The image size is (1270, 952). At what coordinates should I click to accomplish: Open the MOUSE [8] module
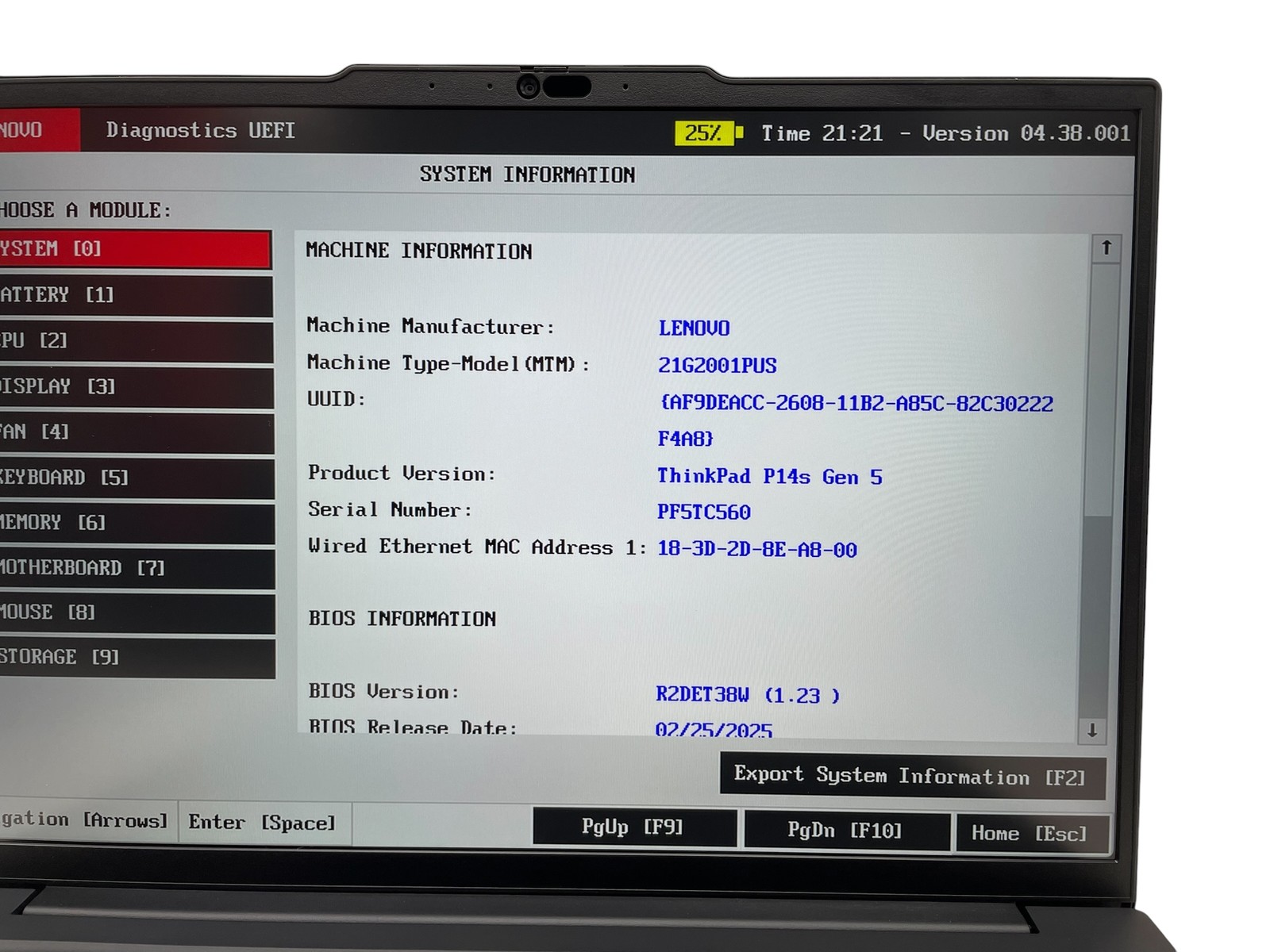click(137, 613)
